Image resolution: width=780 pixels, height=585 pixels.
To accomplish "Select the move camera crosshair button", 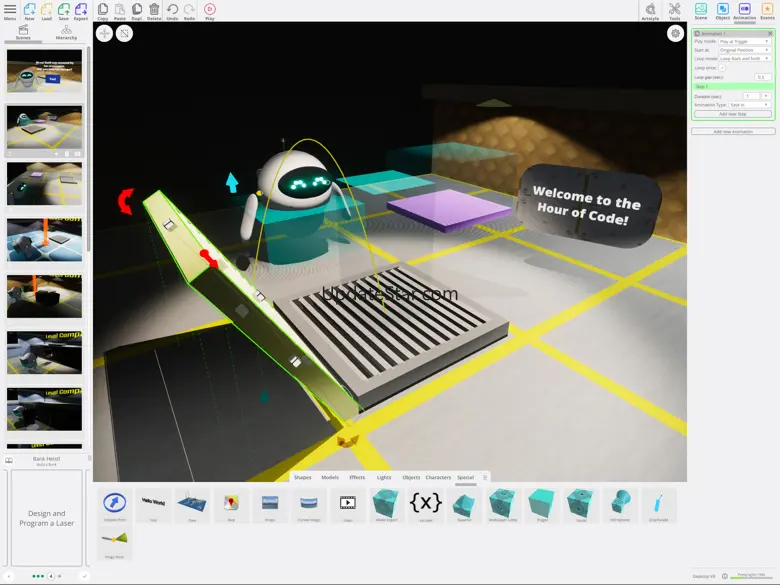I will point(104,33).
